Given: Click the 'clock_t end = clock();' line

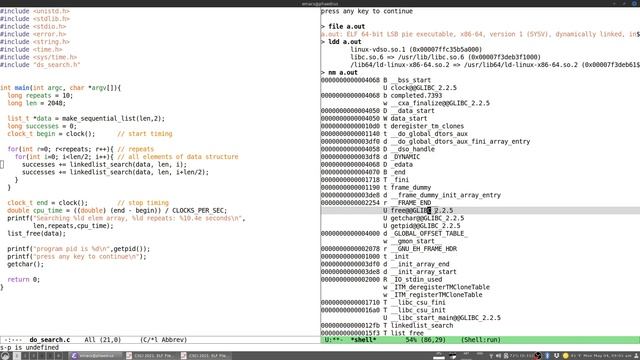Looking at the screenshot, I should tap(88, 203).
